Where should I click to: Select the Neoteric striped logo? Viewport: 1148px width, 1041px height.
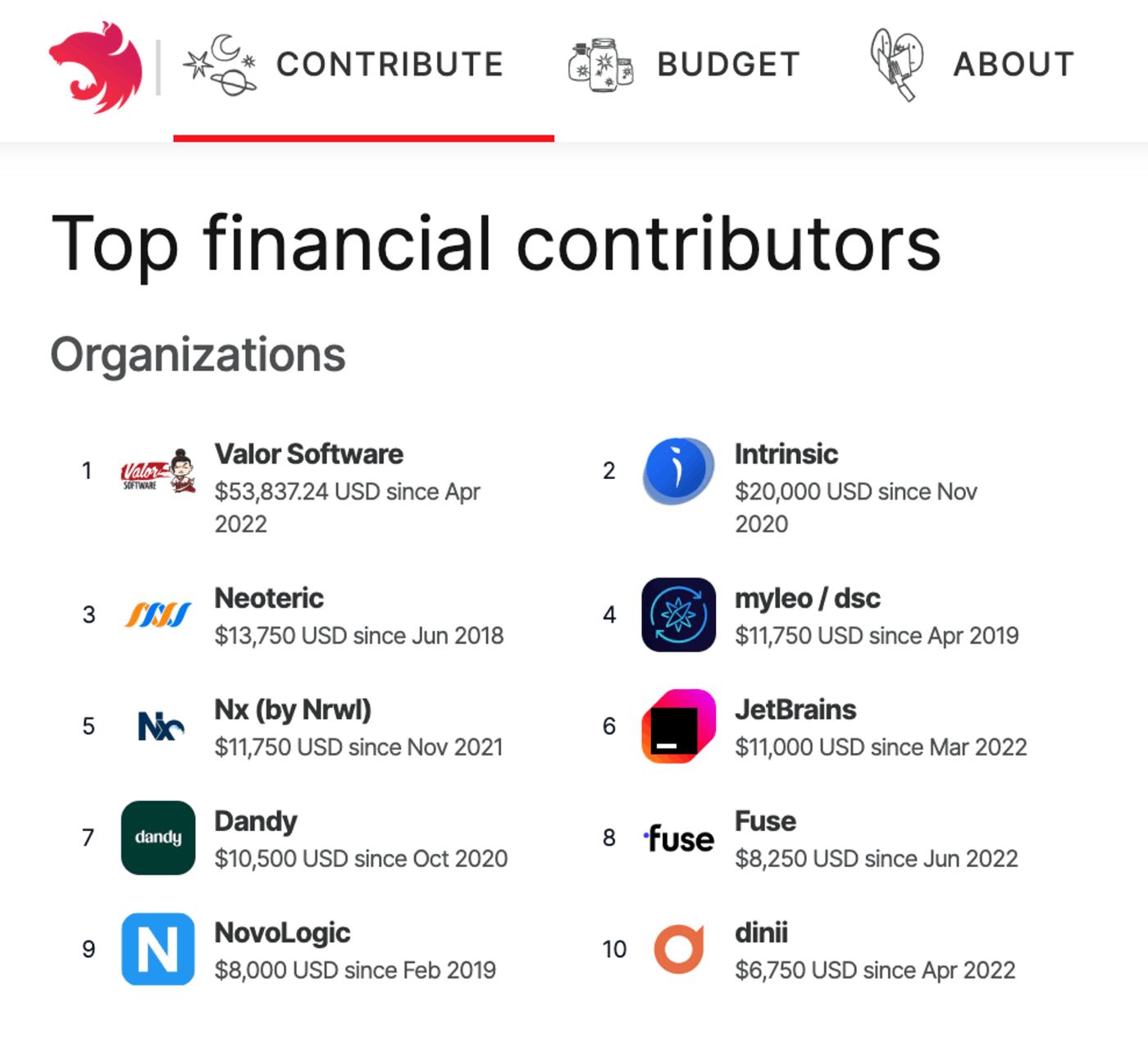pyautogui.click(x=158, y=614)
